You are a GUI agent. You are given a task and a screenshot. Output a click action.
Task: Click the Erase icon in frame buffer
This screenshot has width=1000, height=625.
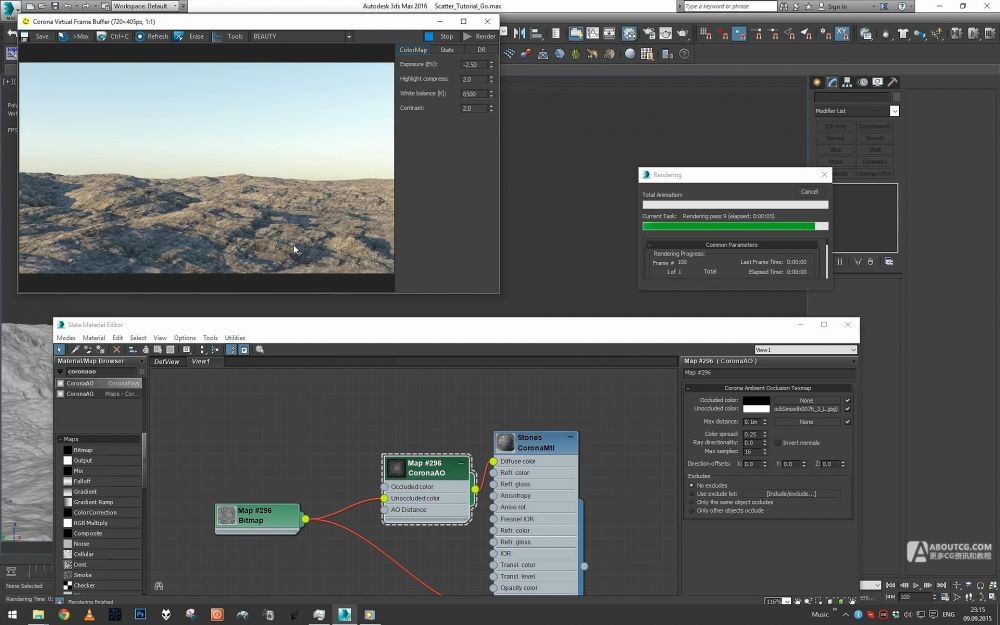pos(179,36)
